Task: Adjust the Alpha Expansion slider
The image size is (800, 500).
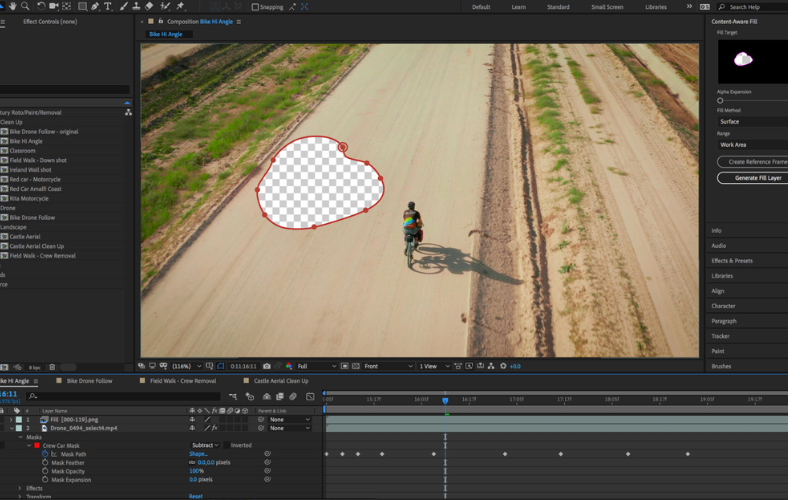Action: (720, 101)
